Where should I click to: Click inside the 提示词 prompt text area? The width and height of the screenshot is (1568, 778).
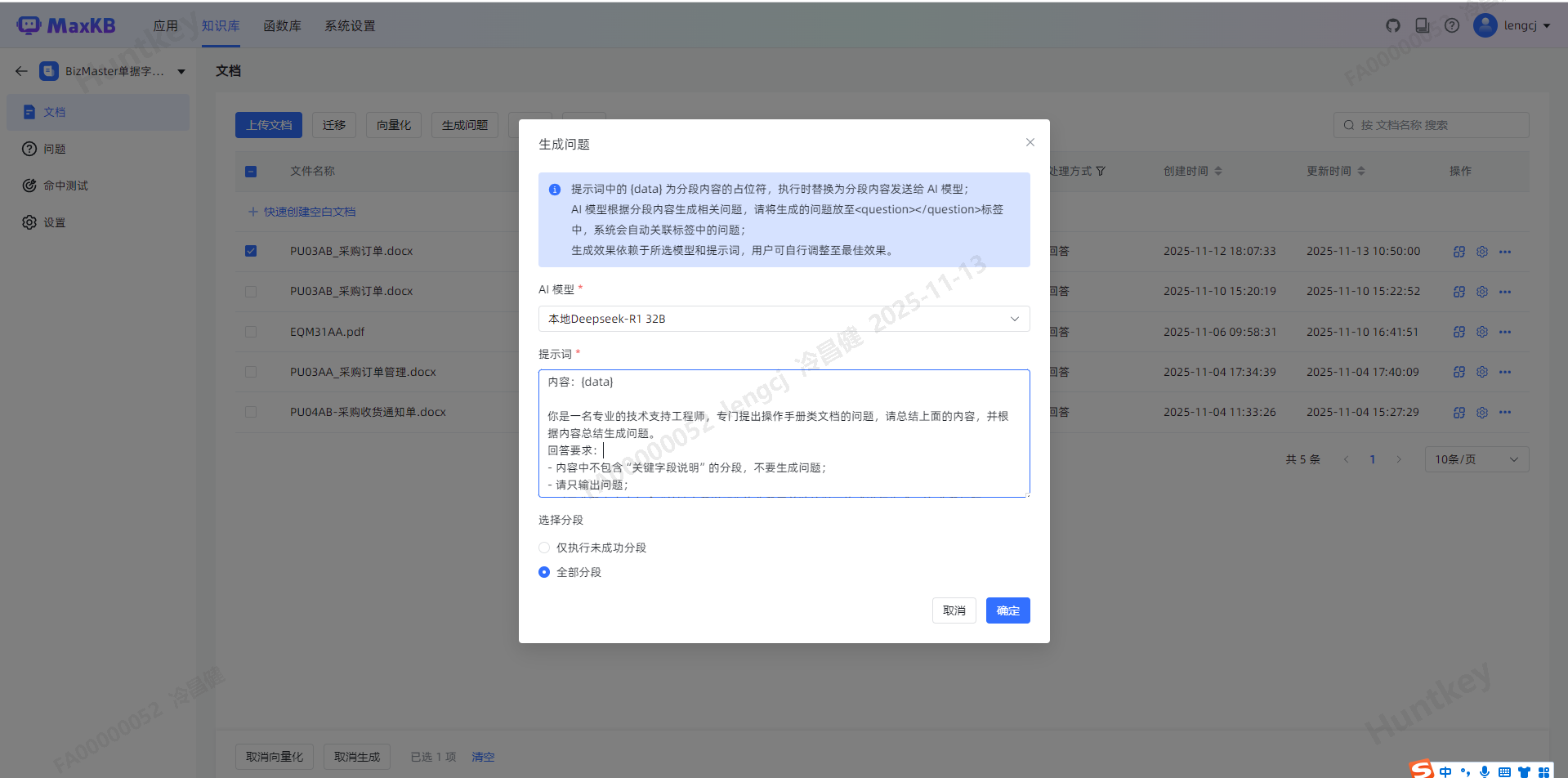(x=784, y=433)
